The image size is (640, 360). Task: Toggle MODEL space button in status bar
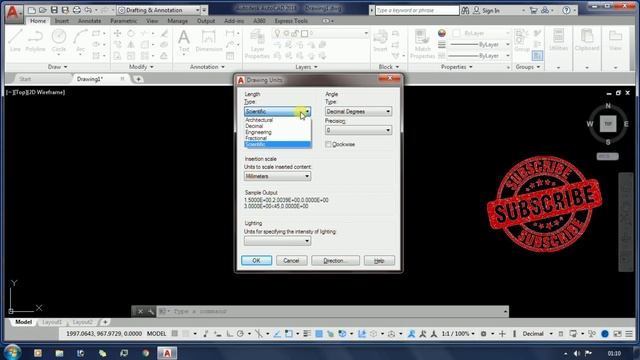156,334
